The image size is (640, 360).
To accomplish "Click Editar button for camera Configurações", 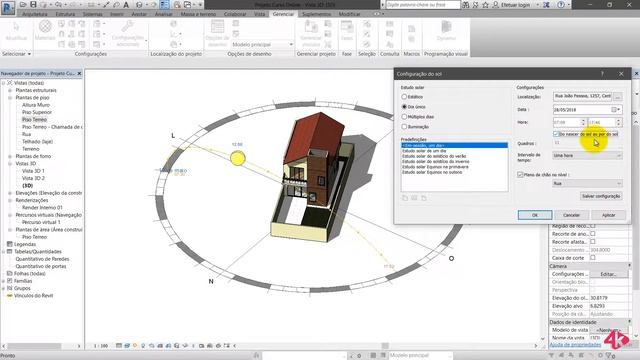I will [x=608, y=274].
